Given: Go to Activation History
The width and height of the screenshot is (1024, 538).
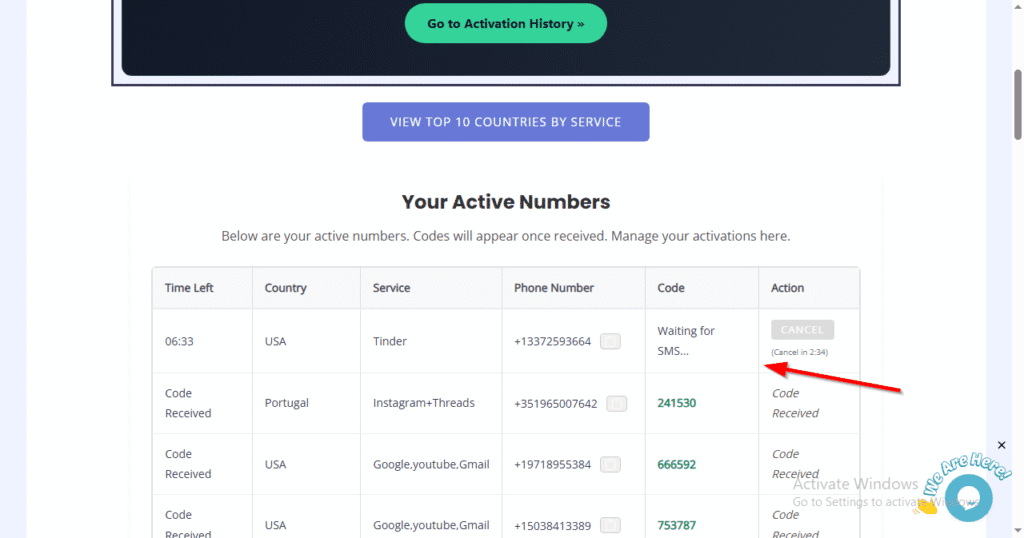Looking at the screenshot, I should (505, 23).
